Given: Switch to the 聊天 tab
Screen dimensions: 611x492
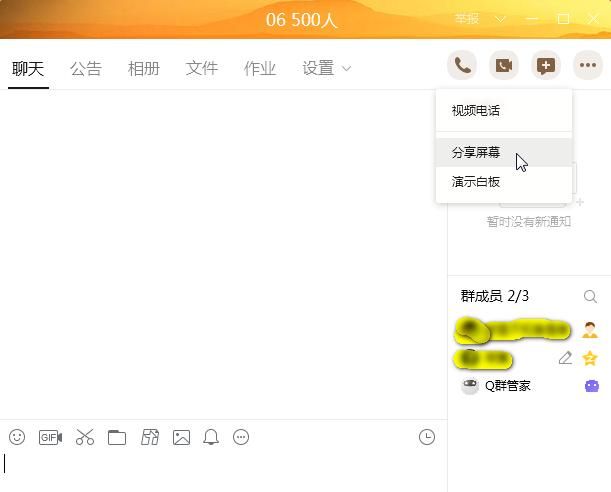Looking at the screenshot, I should pyautogui.click(x=28, y=69).
